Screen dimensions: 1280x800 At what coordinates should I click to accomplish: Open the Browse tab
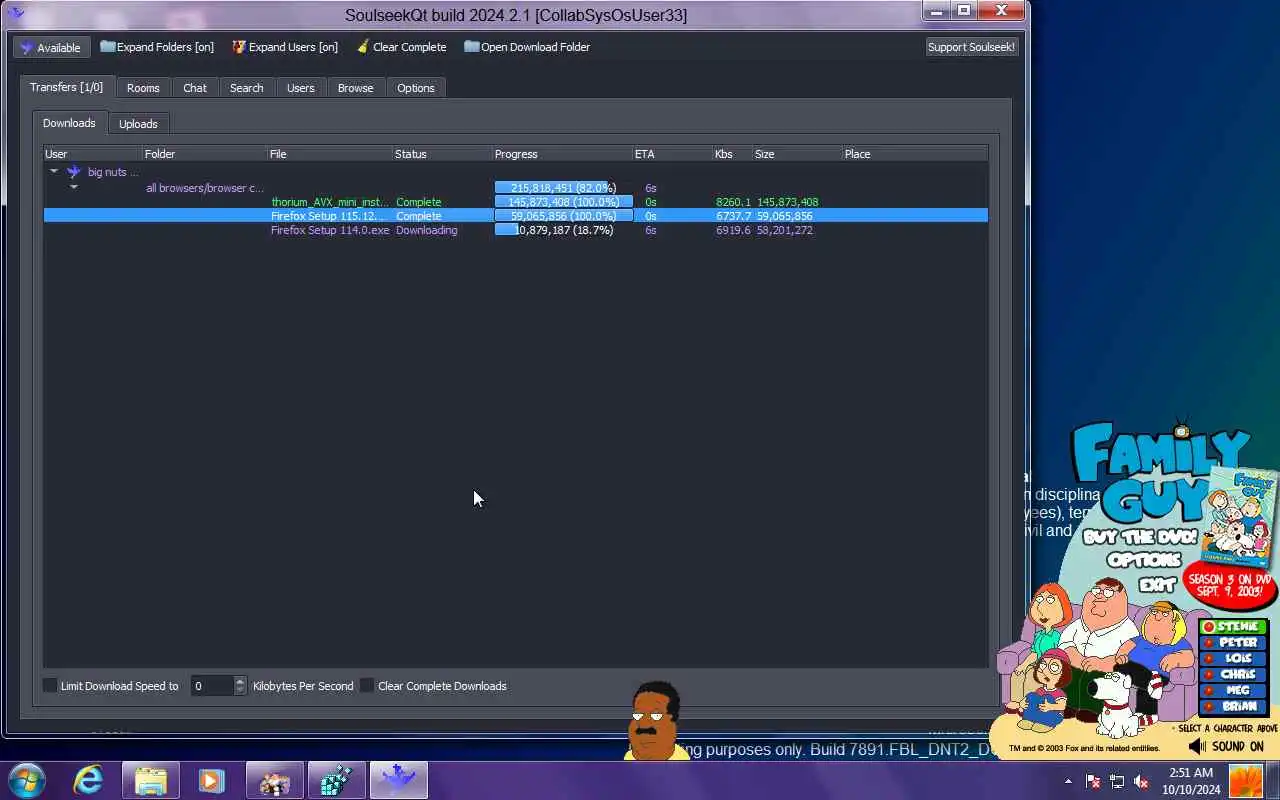(355, 88)
